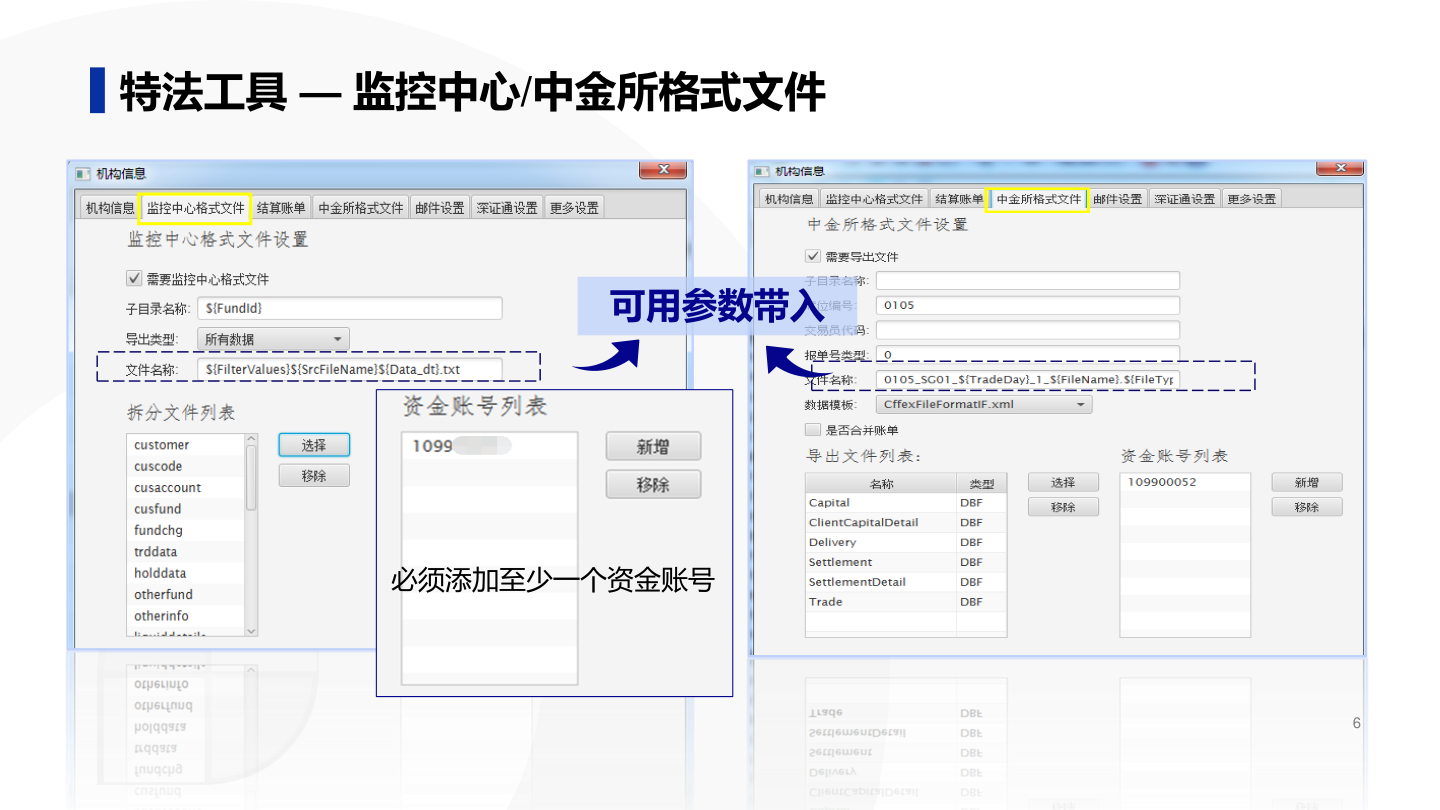Open the 导出类型 dropdown showing 所有数据
Image resolution: width=1440 pixels, height=810 pixels.
tap(273, 339)
